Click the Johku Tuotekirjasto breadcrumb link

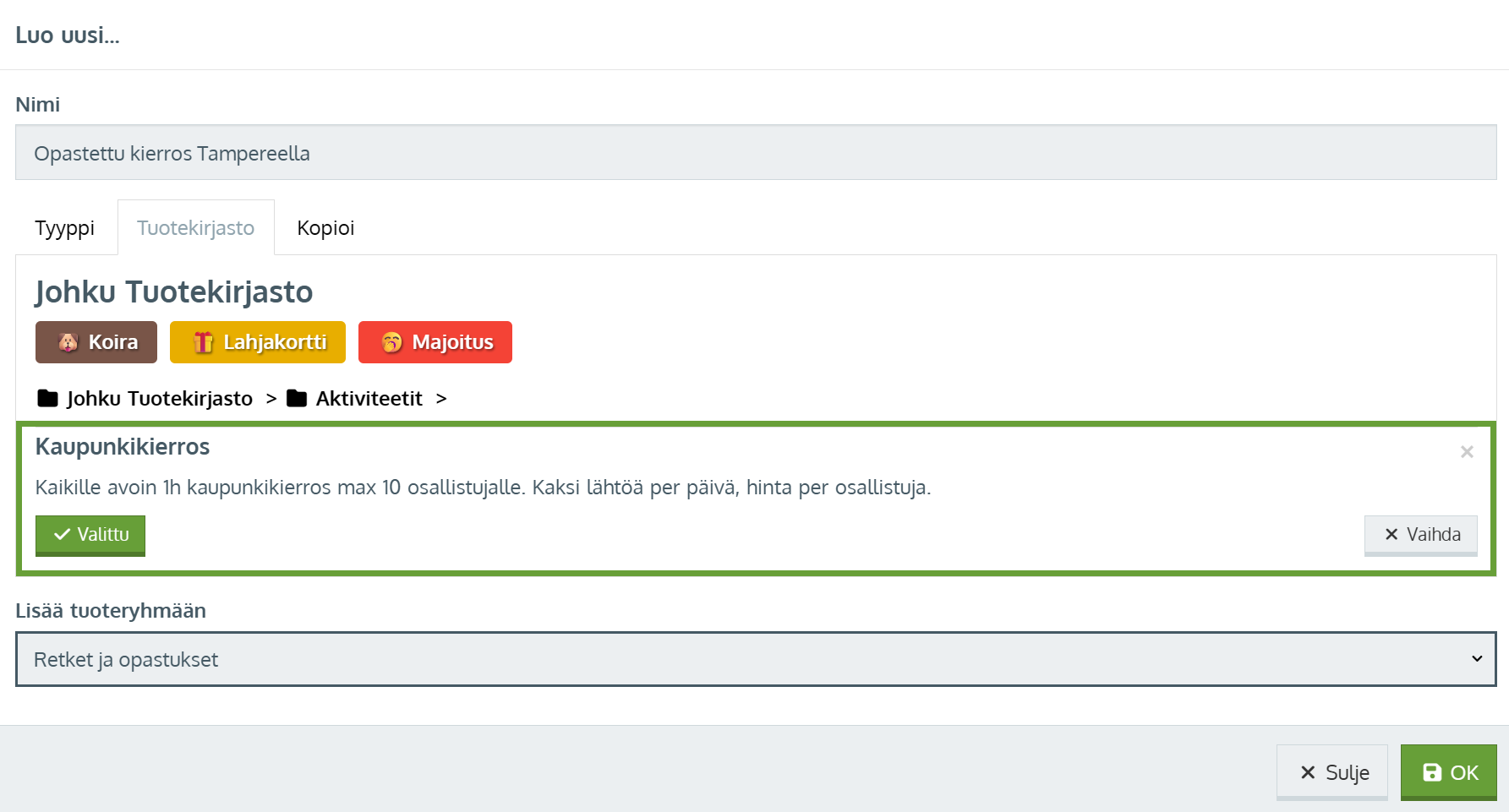160,398
